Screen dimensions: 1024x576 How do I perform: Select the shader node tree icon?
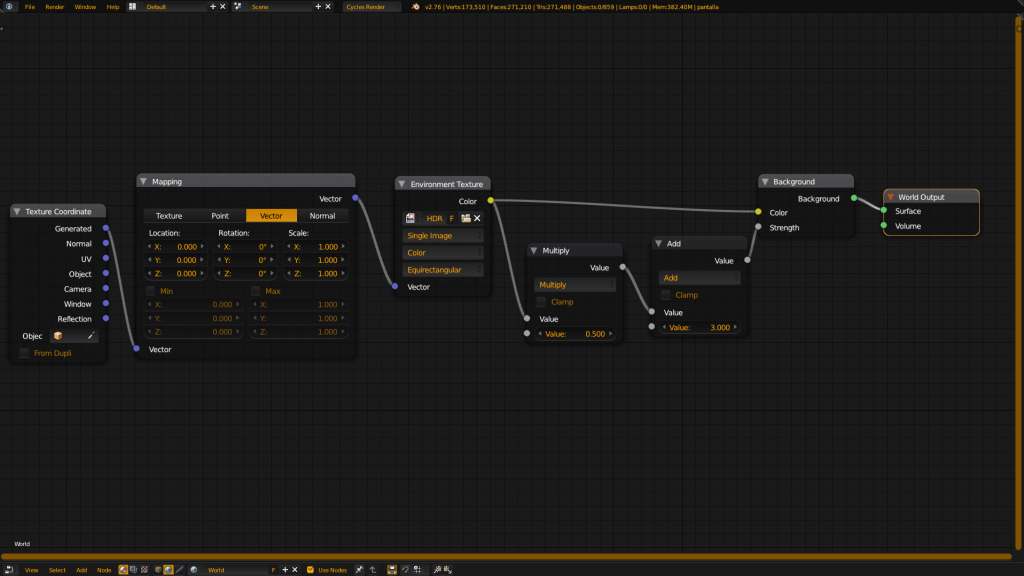pyautogui.click(x=124, y=570)
